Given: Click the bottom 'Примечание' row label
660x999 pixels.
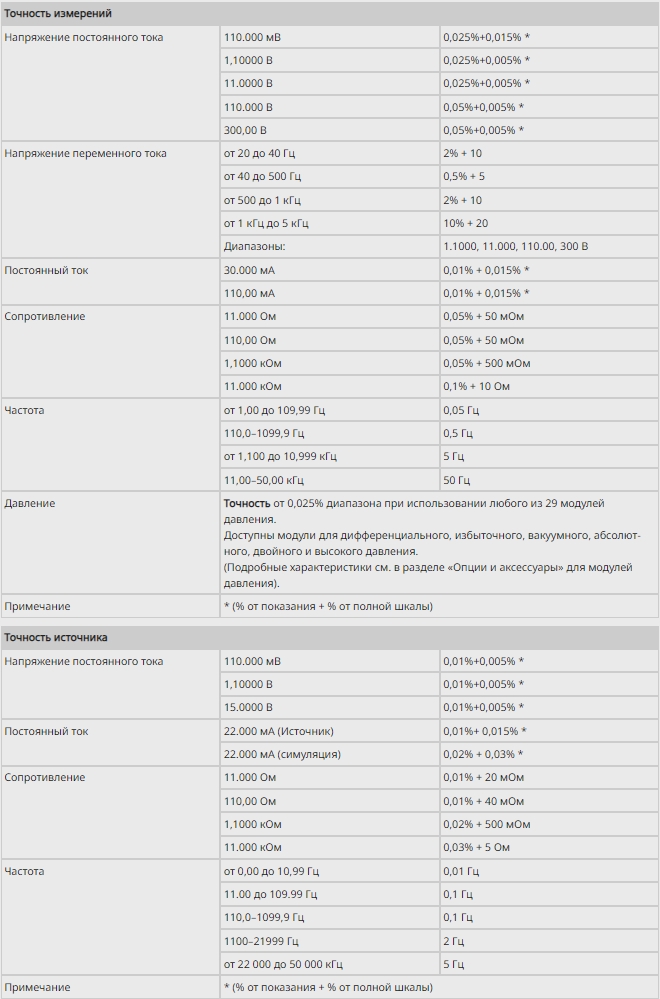Looking at the screenshot, I should pyautogui.click(x=38, y=987).
